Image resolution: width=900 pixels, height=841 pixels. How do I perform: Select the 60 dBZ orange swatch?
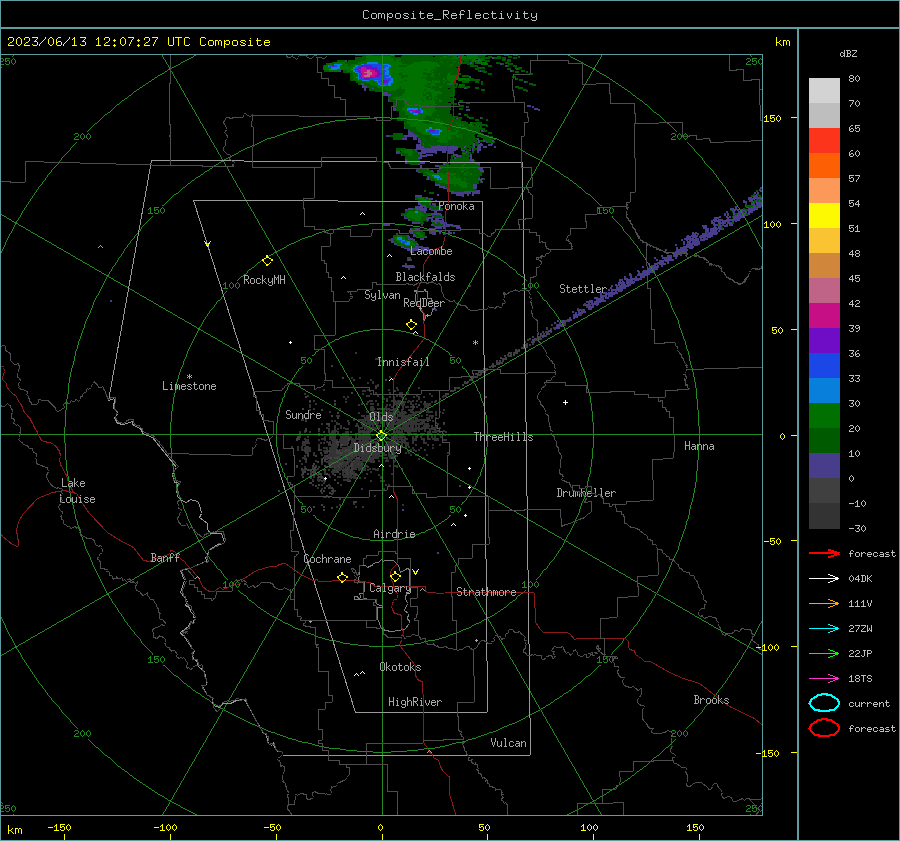(824, 166)
